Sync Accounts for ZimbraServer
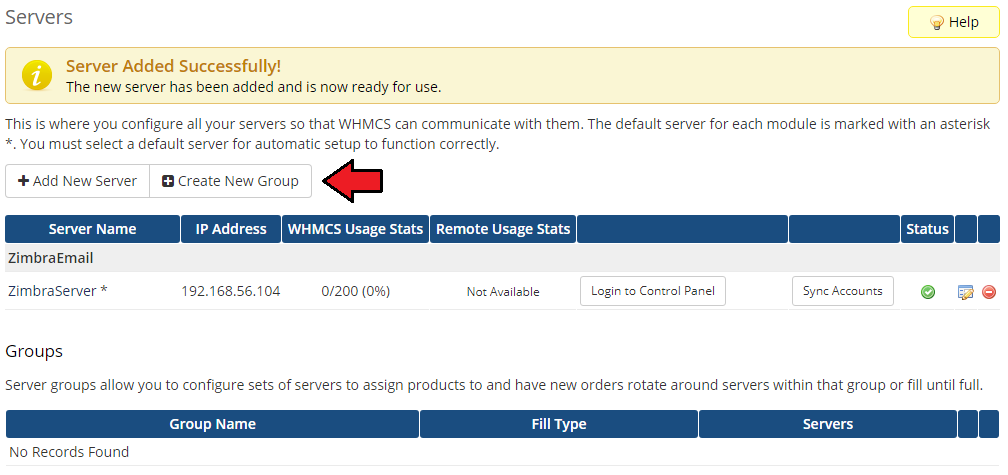1008x475 pixels. 842,291
